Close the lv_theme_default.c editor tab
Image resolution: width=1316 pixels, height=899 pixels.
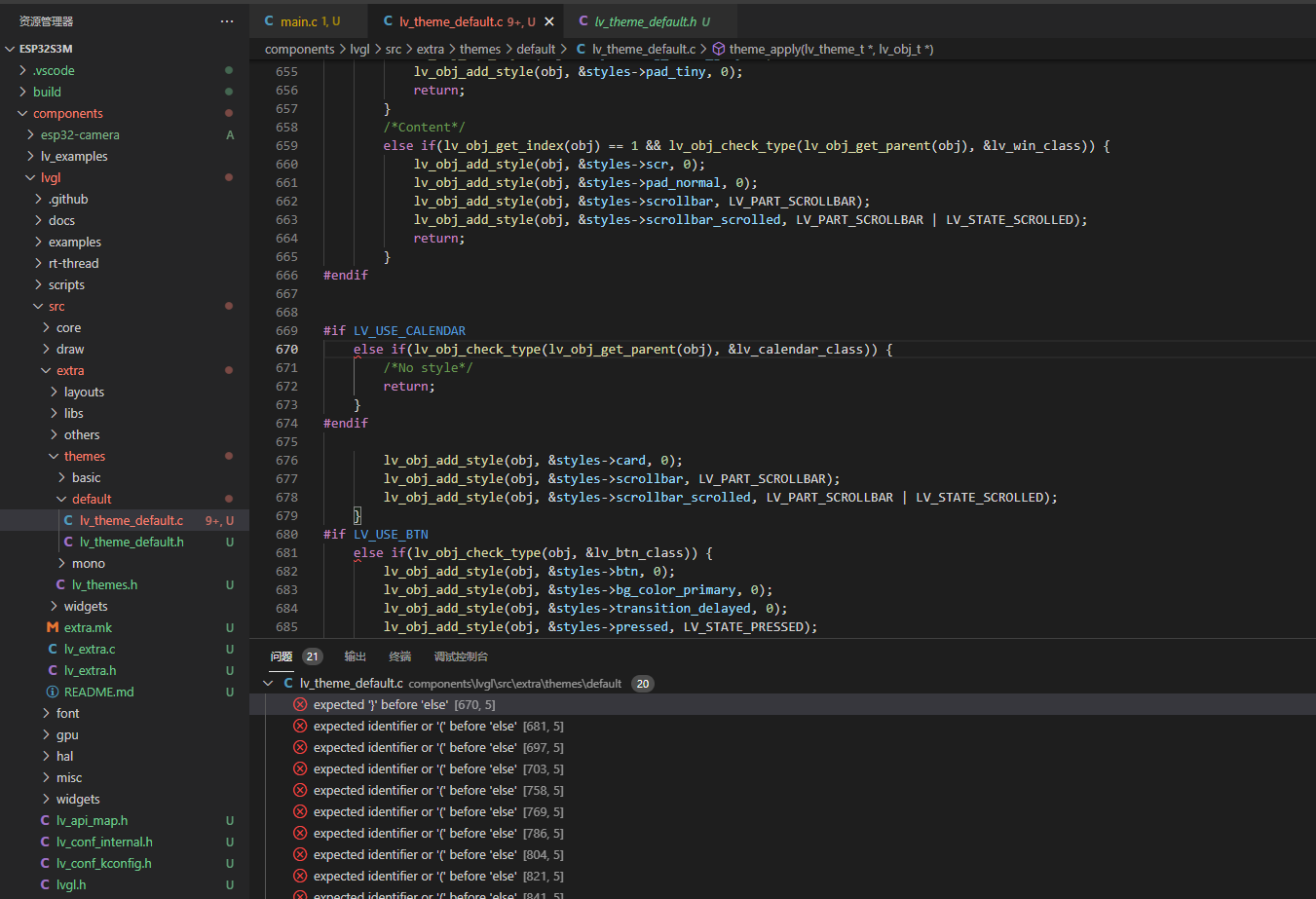548,19
